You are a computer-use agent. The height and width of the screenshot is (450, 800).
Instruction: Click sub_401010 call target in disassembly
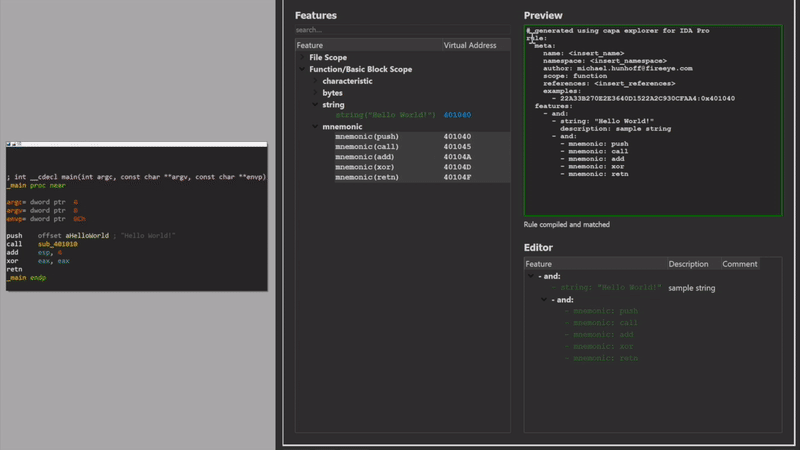click(x=58, y=244)
